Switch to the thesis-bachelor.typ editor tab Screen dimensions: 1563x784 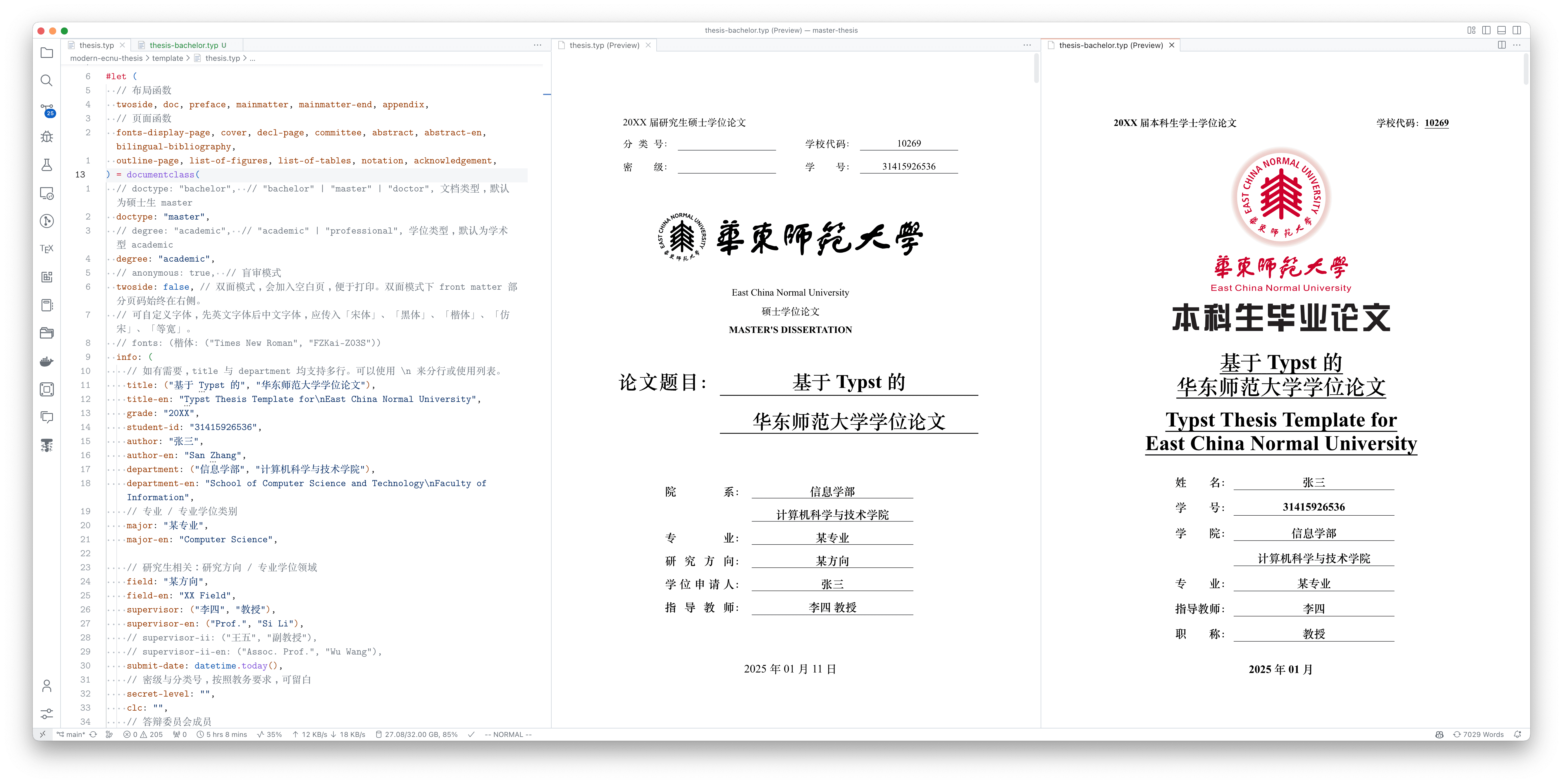[183, 46]
